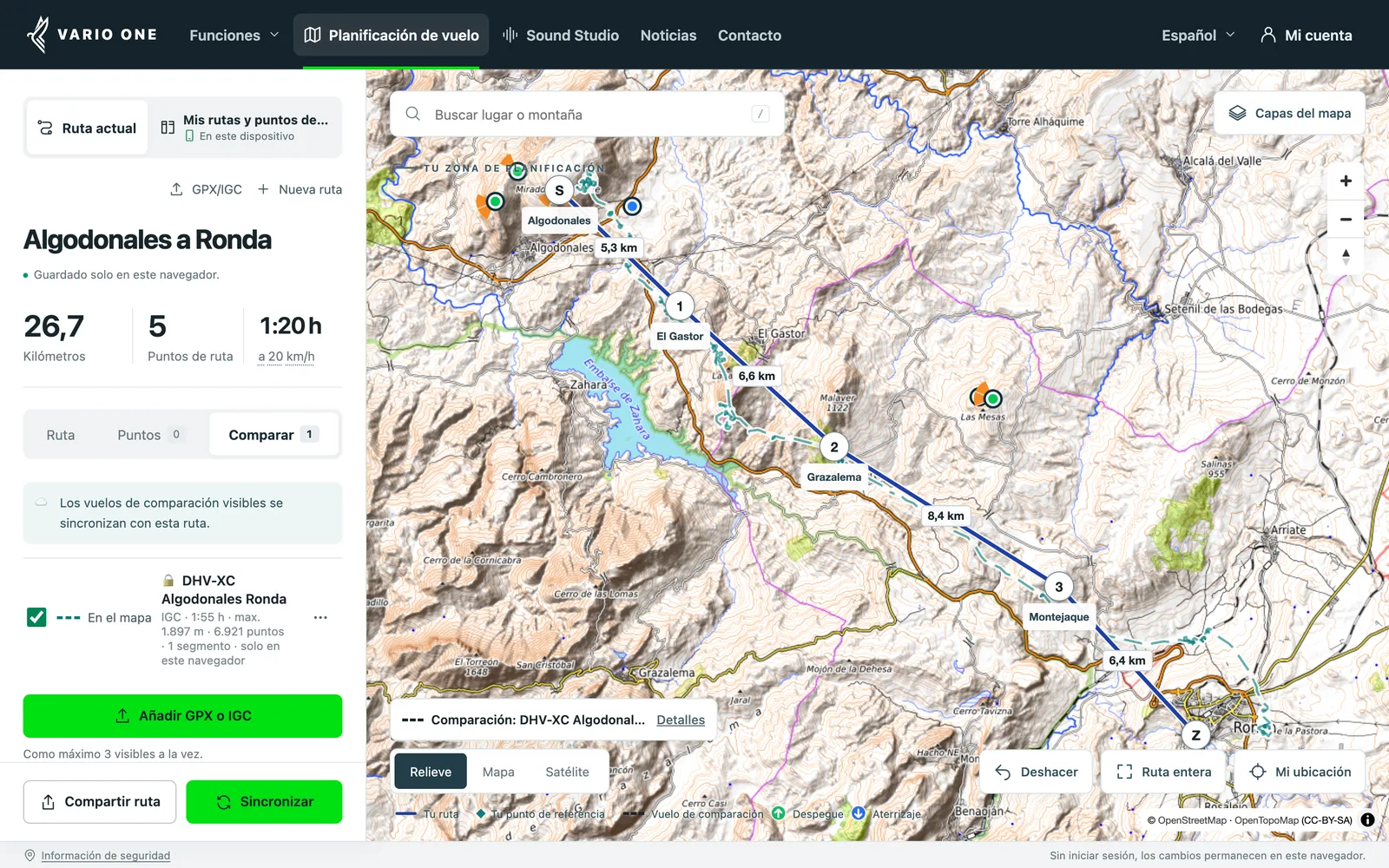This screenshot has width=1389, height=868.
Task: Click Compartir ruta button
Action: (100, 802)
